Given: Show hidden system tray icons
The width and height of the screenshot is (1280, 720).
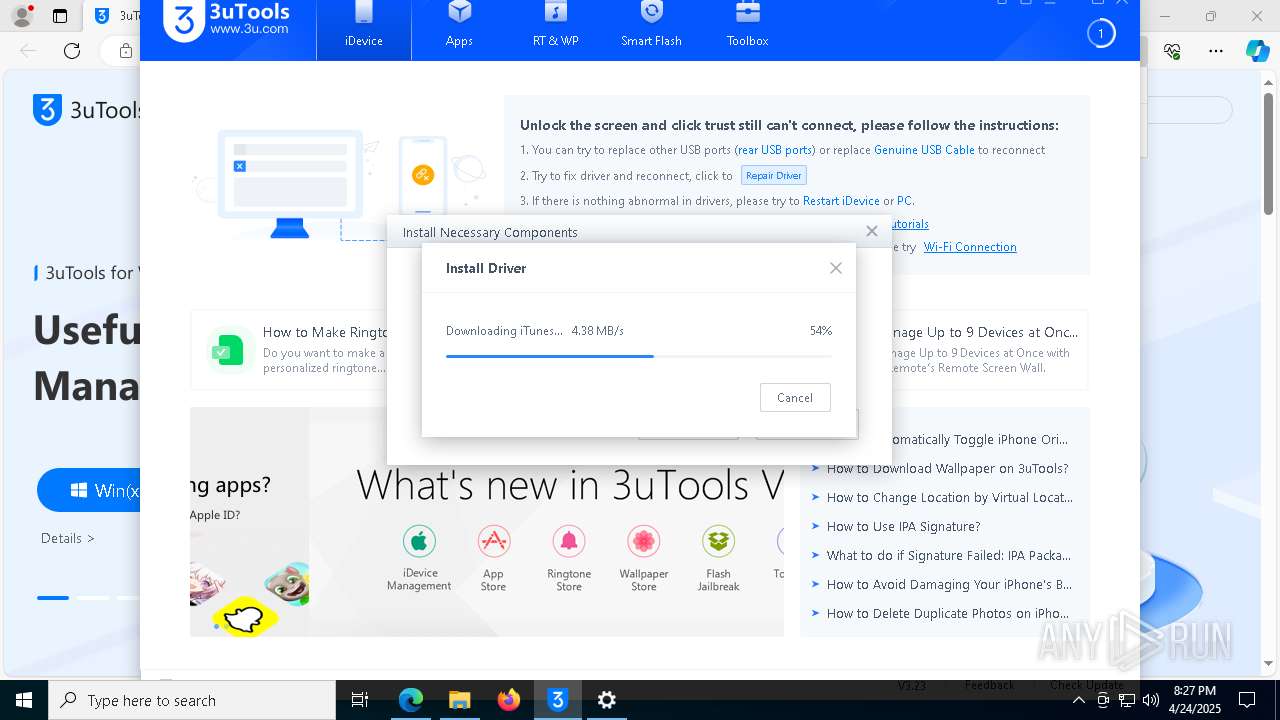Looking at the screenshot, I should click(1079, 700).
